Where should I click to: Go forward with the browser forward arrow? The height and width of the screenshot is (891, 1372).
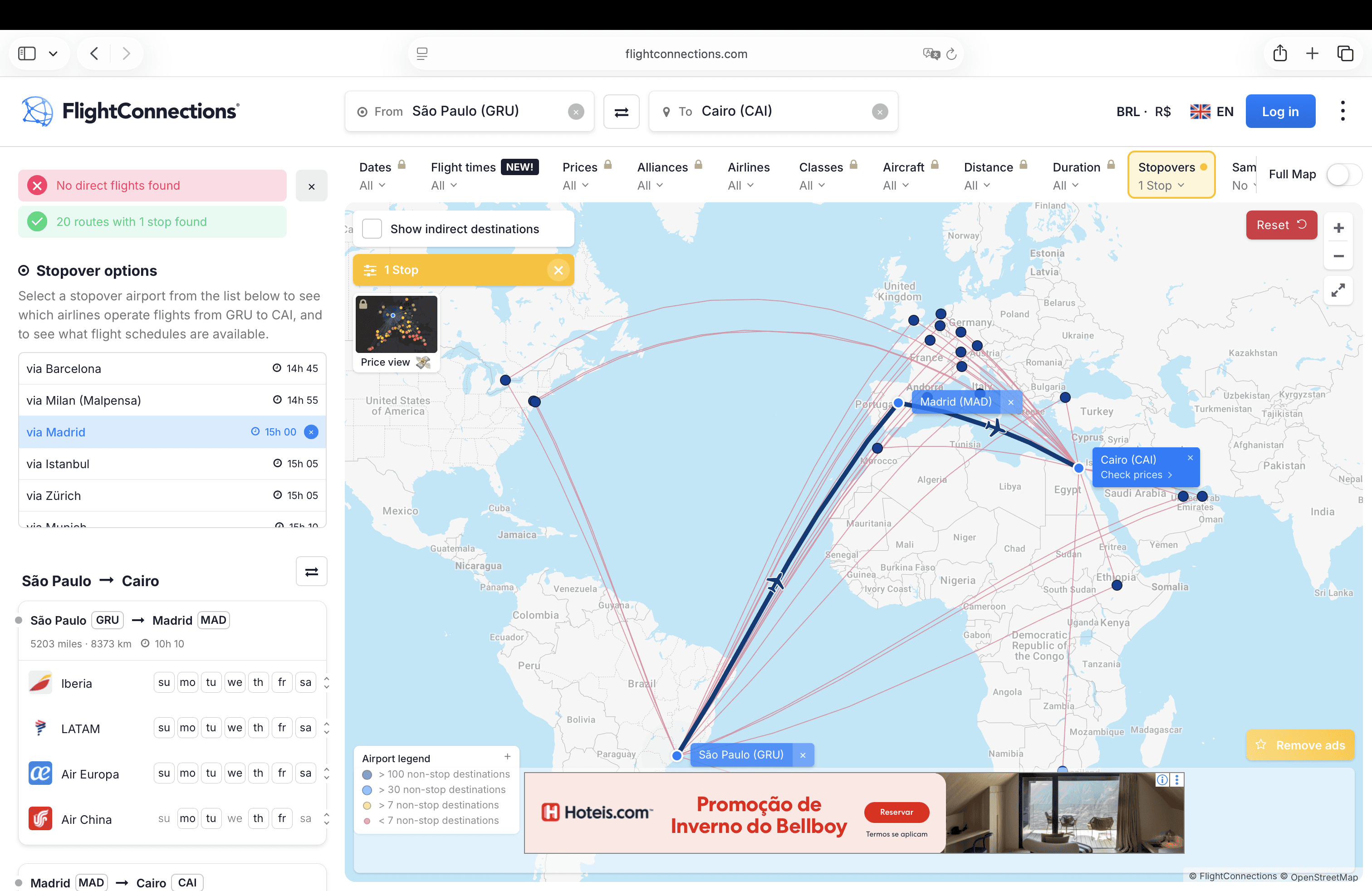pyautogui.click(x=126, y=54)
